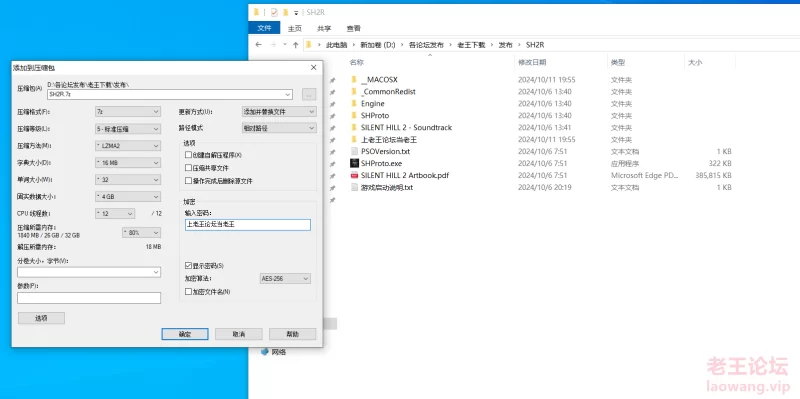Viewport: 800px width, 399px height.
Task: Enable 操作完成后删除源文件 checkbox
Action: point(189,181)
